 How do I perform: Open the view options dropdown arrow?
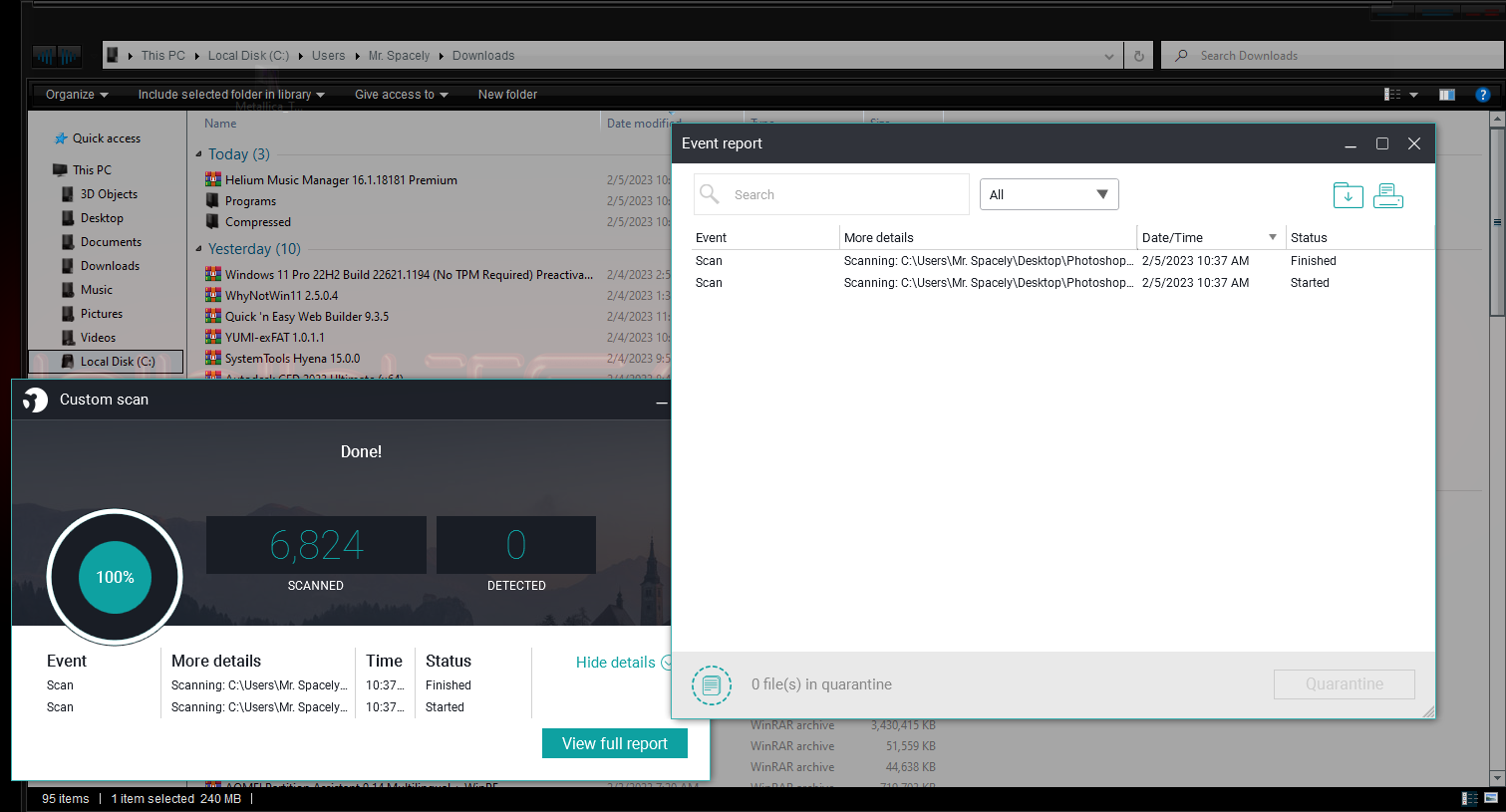(x=1413, y=96)
